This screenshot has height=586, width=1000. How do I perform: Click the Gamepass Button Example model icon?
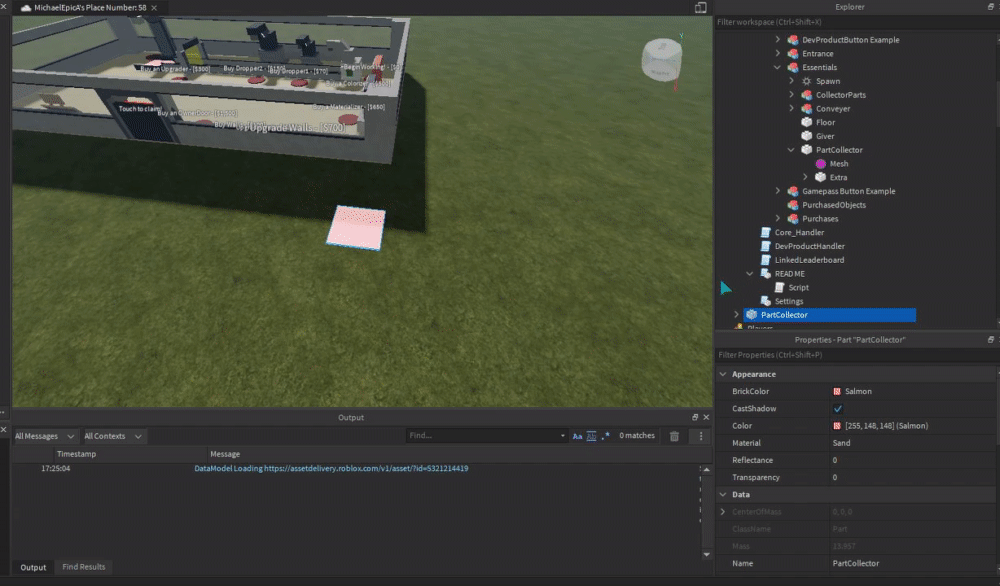click(793, 191)
